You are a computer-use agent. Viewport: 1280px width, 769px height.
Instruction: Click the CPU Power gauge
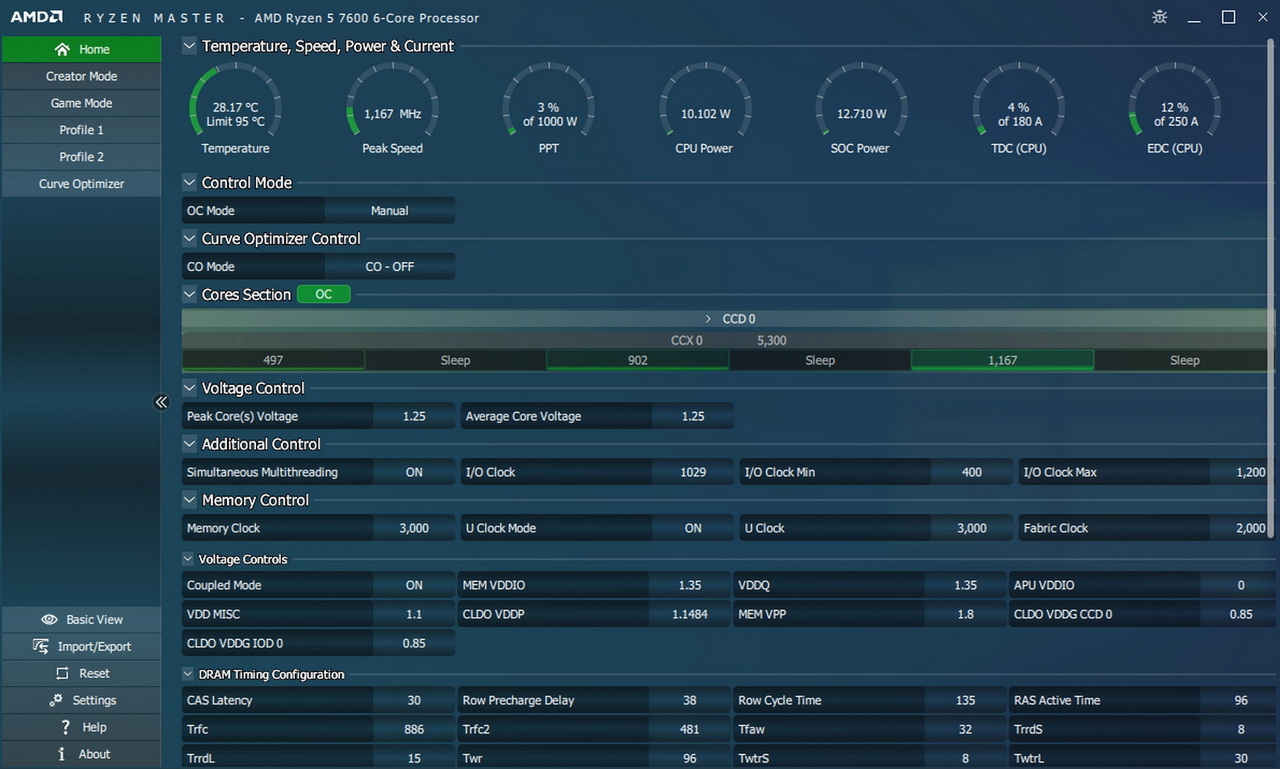pos(705,109)
